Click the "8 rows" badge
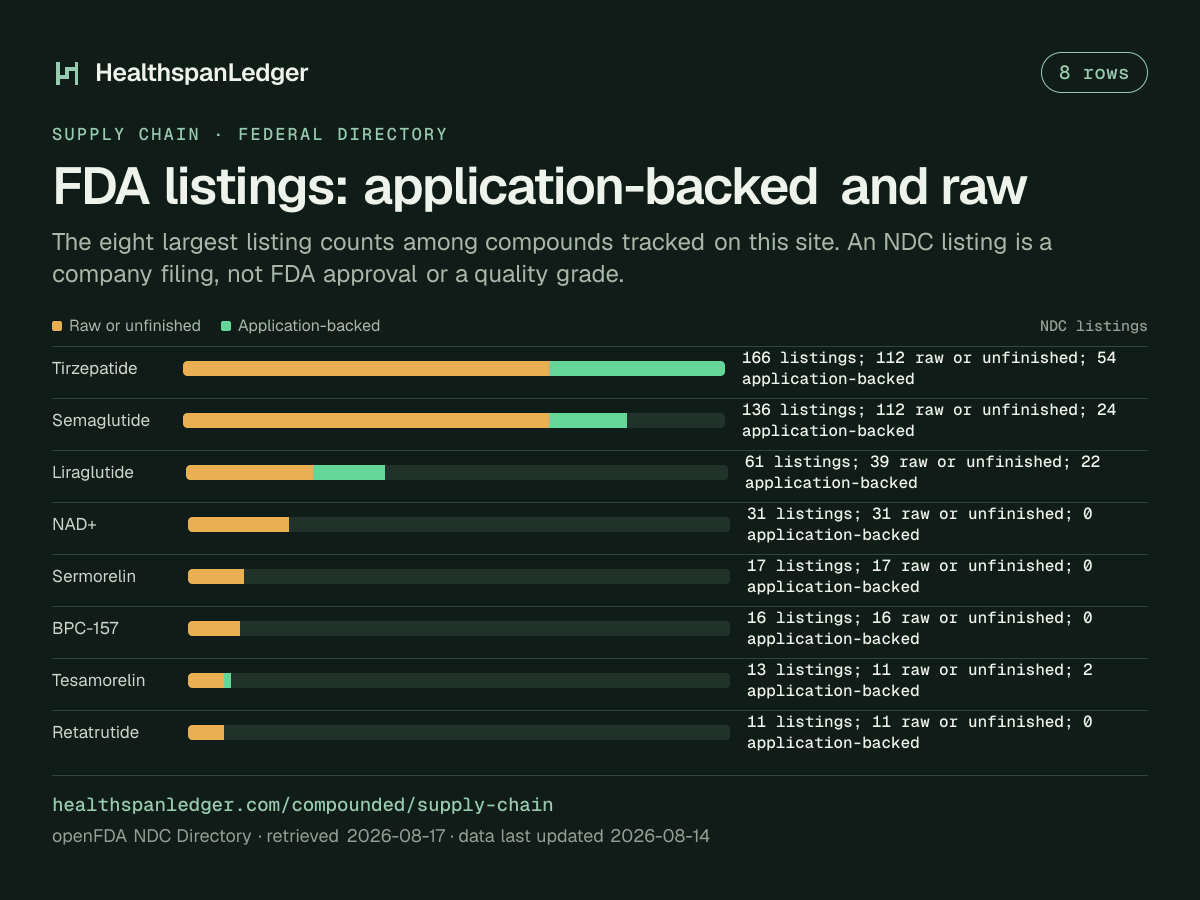1200x900 pixels. tap(1094, 72)
